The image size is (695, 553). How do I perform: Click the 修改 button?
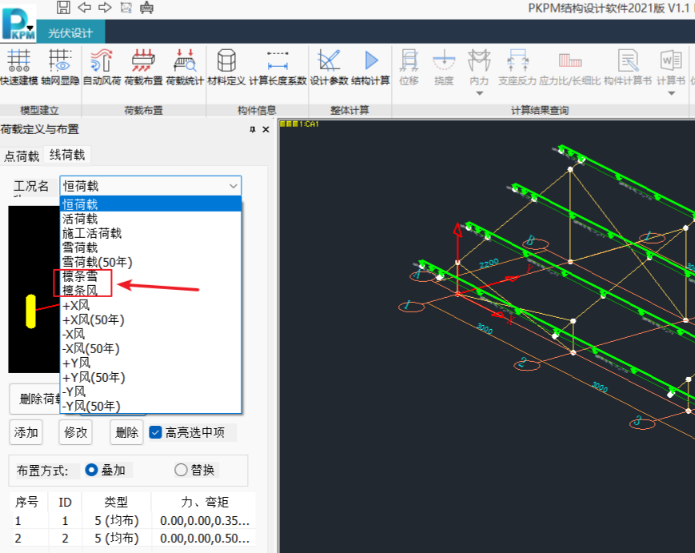click(x=76, y=433)
